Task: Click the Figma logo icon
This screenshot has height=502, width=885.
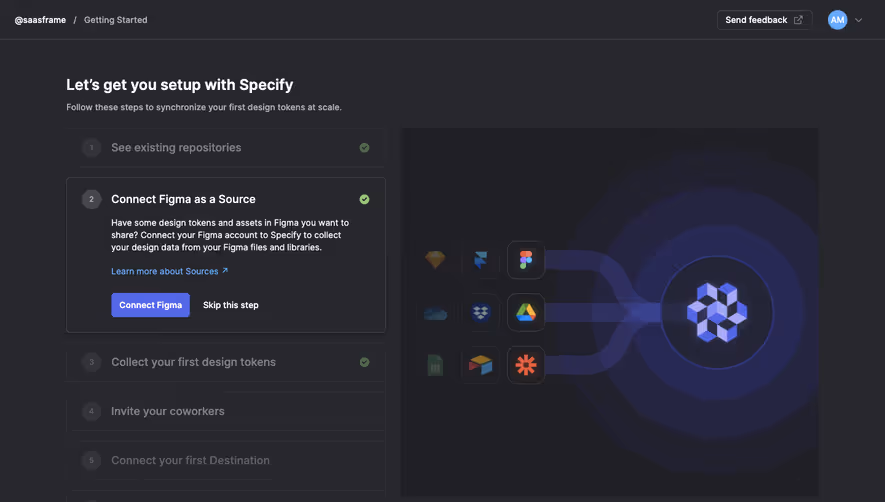Action: tap(526, 260)
